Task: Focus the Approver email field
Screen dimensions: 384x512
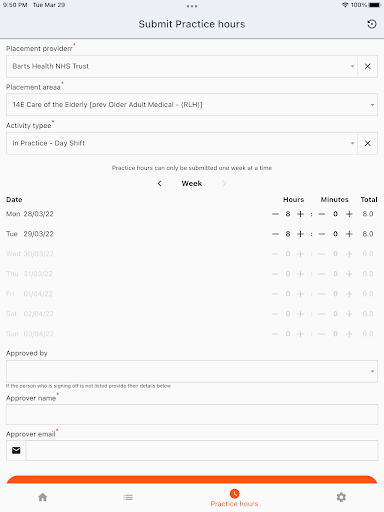Action: [x=202, y=450]
